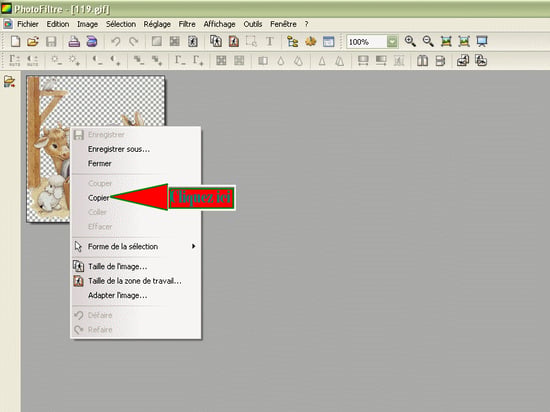The height and width of the screenshot is (412, 550).
Task: Click the Zoom in magnifier icon
Action: [410, 41]
